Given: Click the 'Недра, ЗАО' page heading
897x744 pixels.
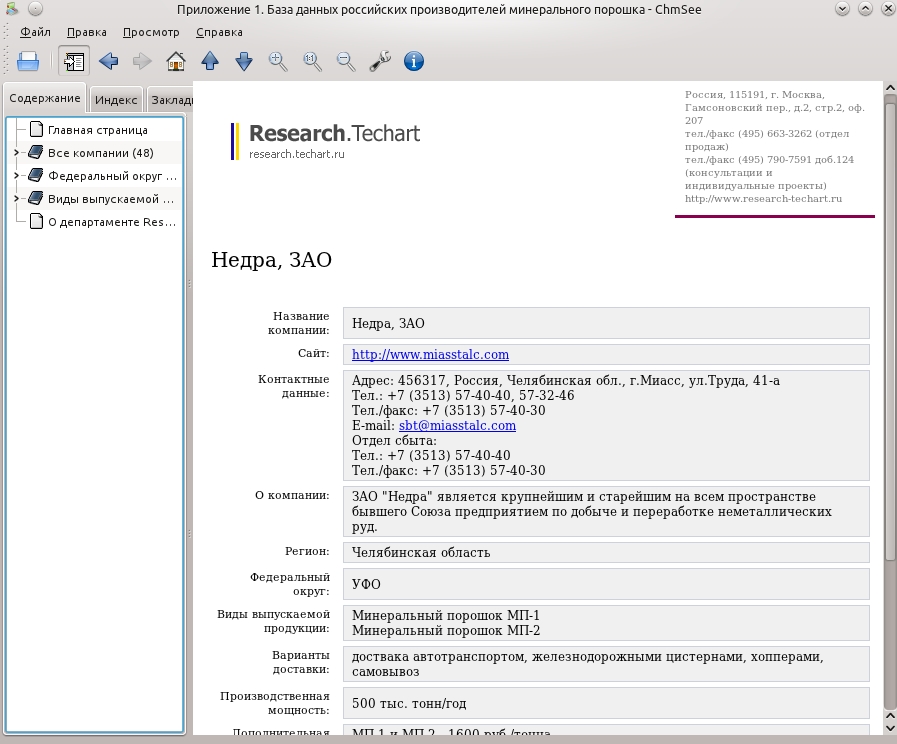Looking at the screenshot, I should [271, 260].
